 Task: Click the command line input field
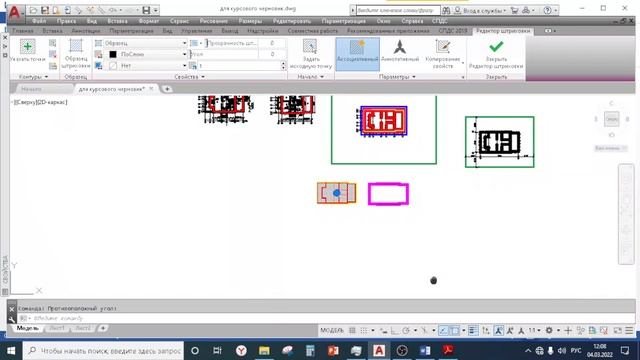[x=327, y=318]
